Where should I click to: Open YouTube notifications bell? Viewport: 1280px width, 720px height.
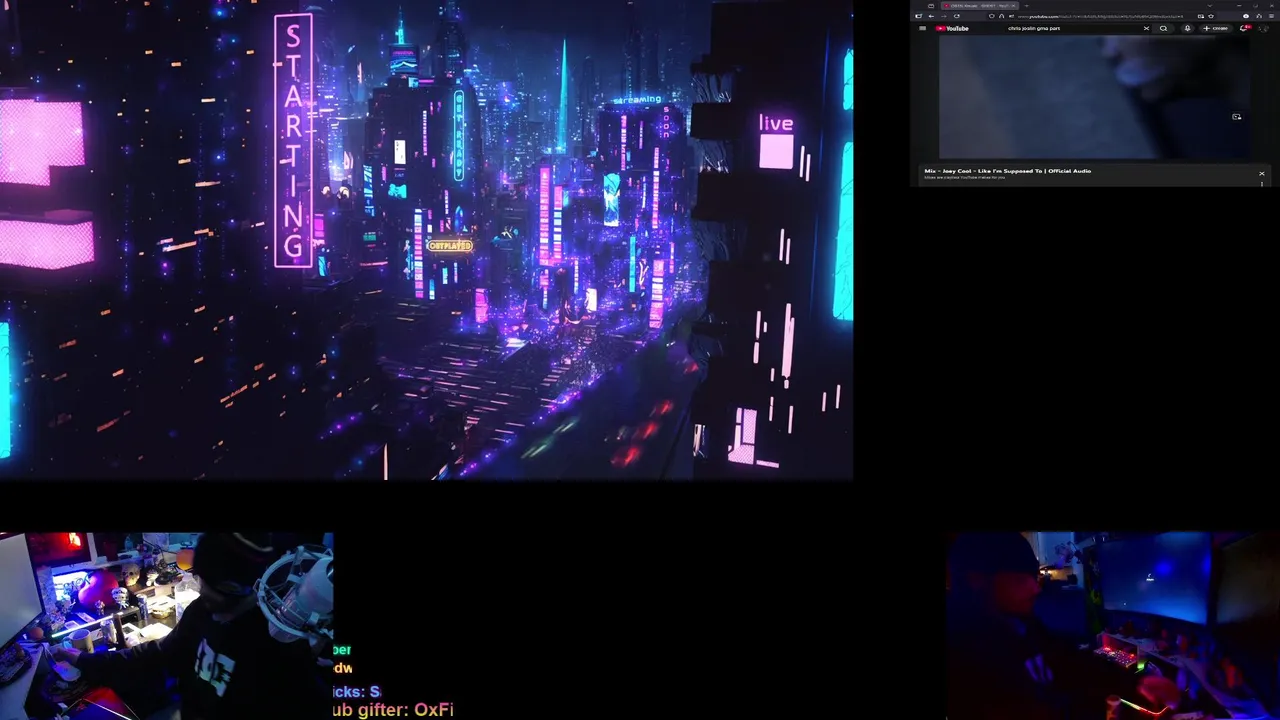[1244, 28]
